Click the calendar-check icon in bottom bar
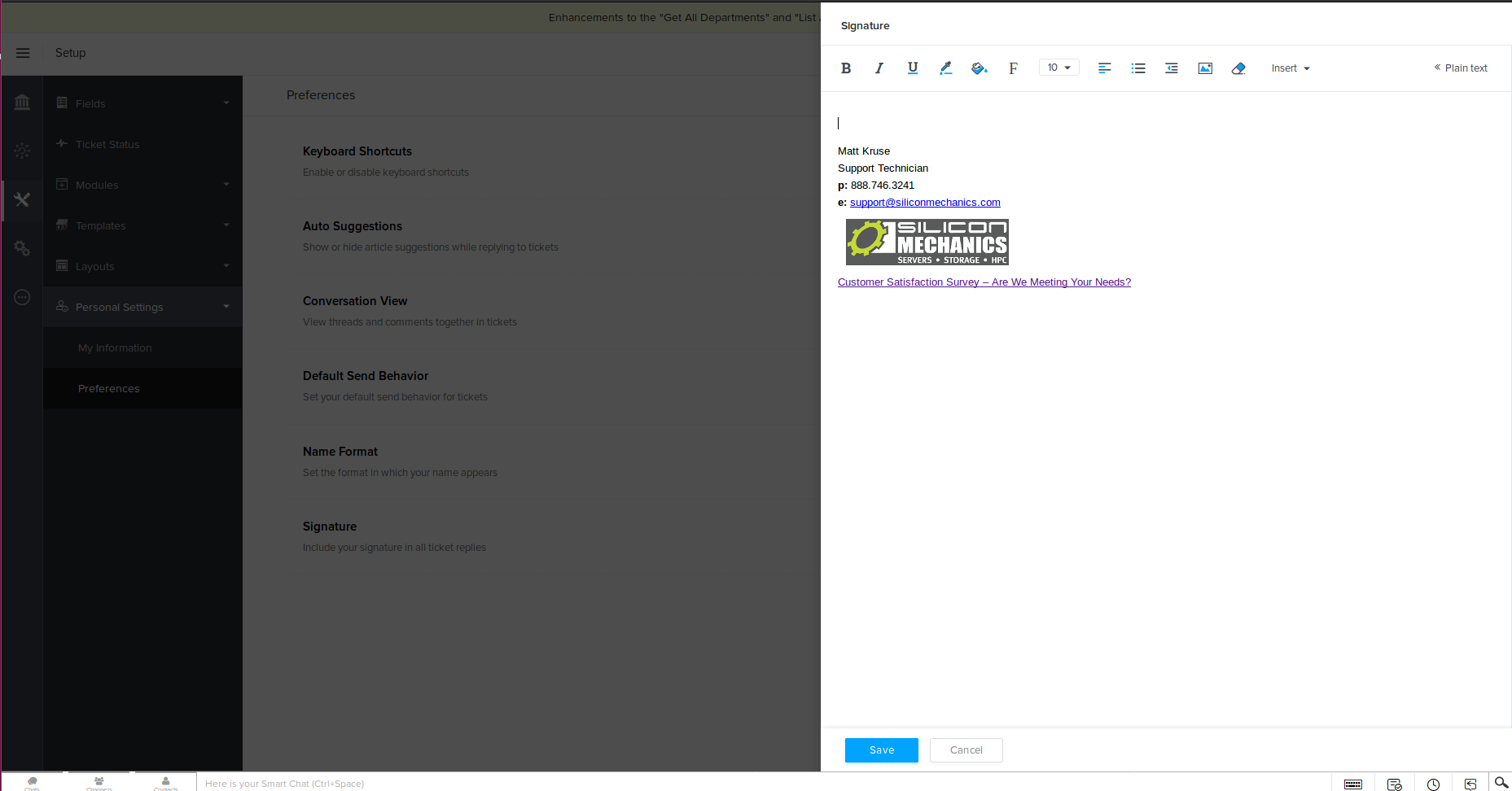The width and height of the screenshot is (1512, 791). coord(1394,784)
